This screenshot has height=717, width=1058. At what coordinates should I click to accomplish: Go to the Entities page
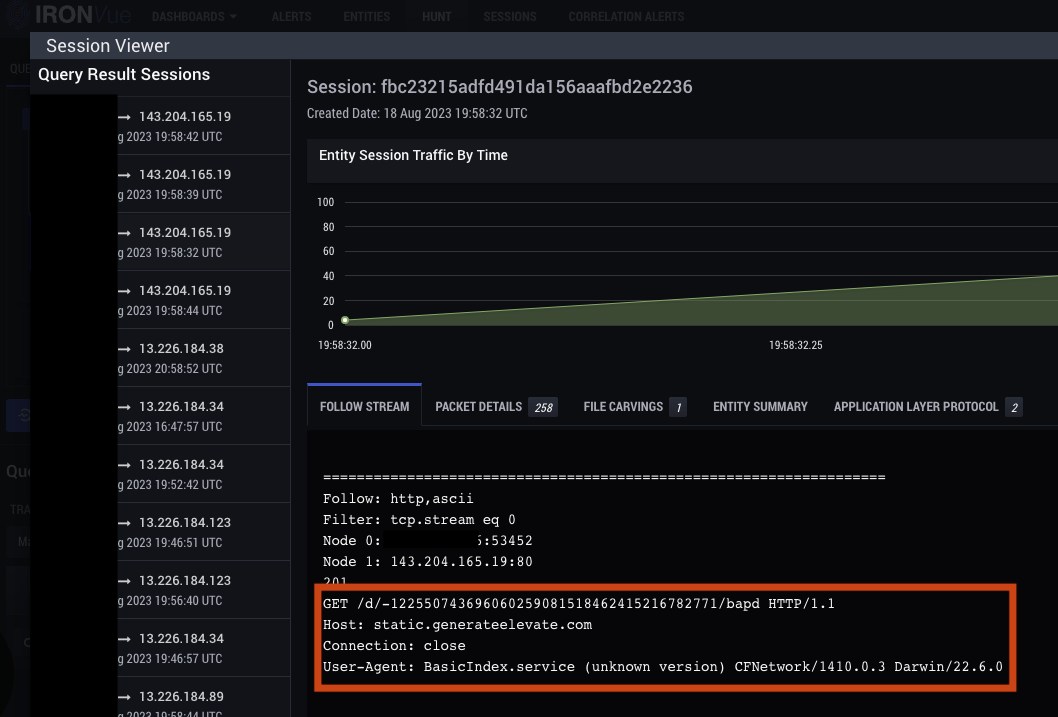click(366, 16)
